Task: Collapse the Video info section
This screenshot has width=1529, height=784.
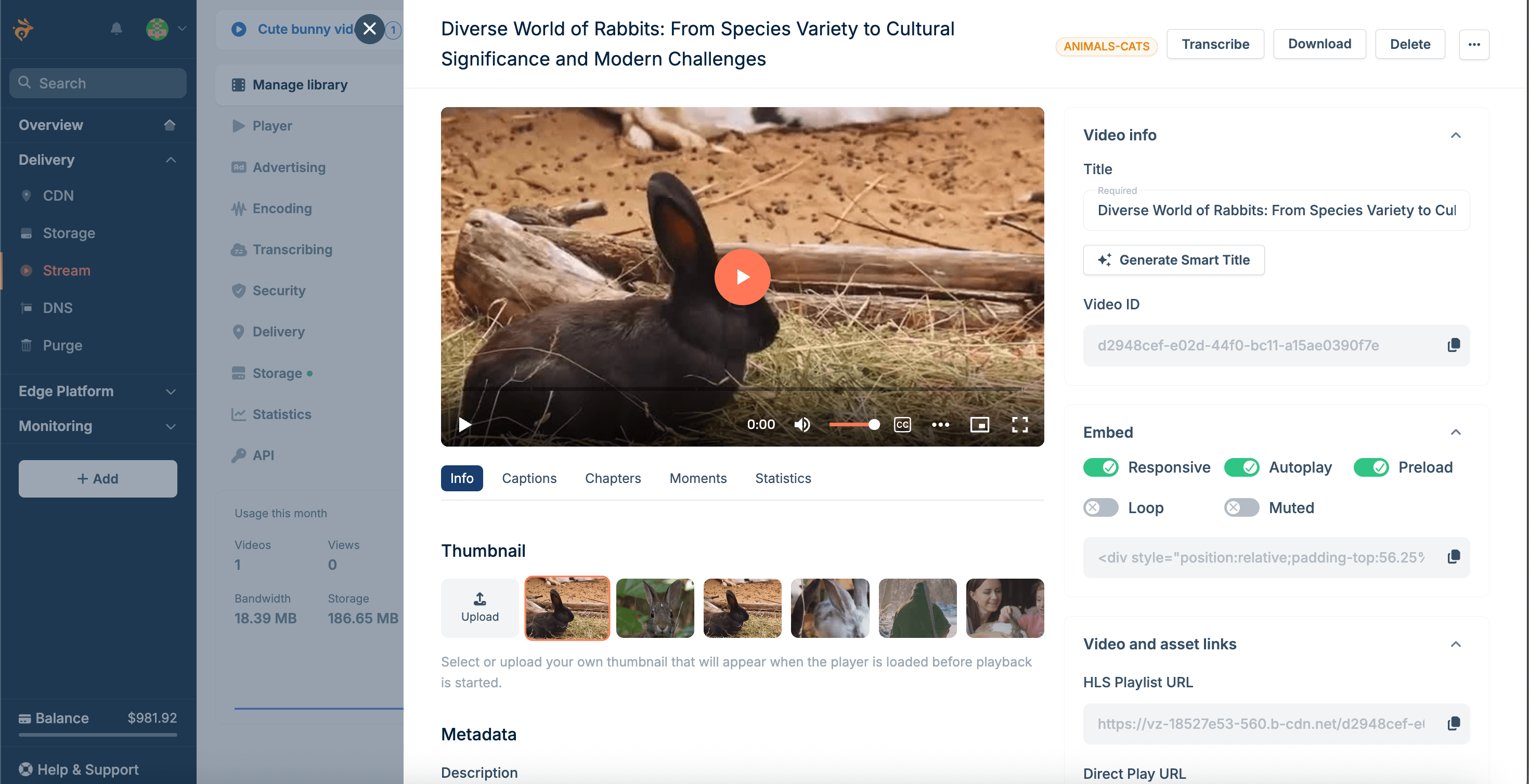Action: [1455, 135]
